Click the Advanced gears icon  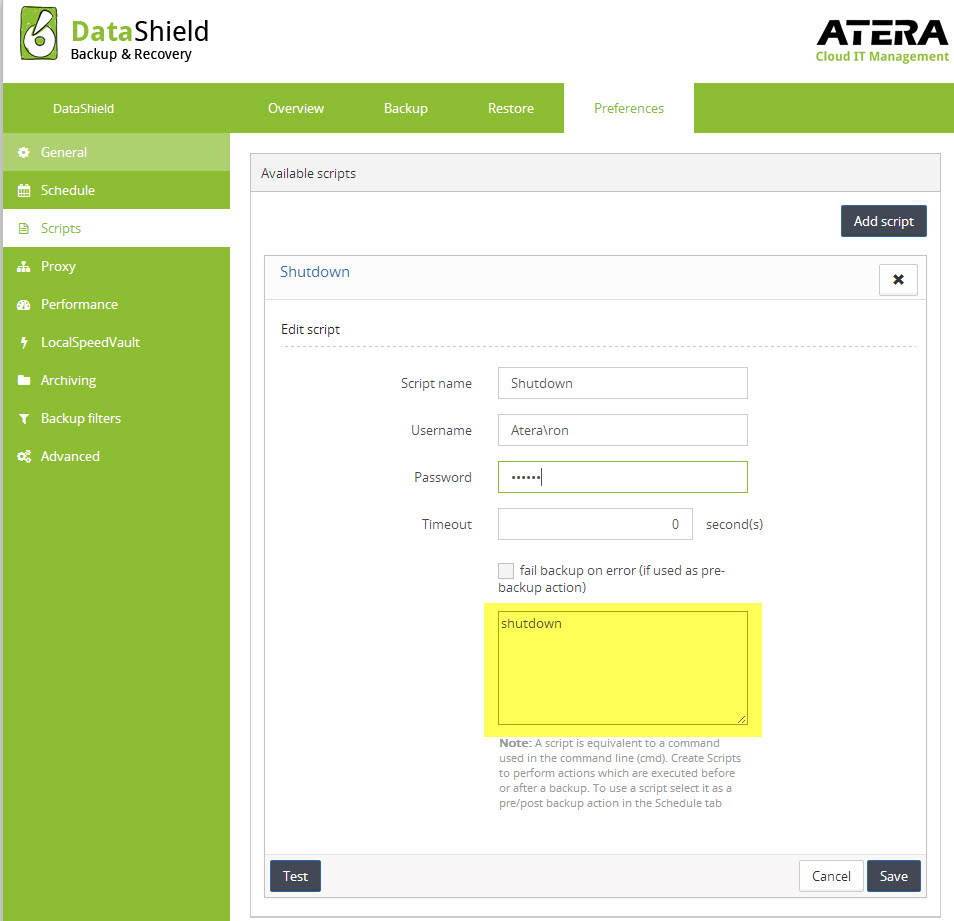22,456
